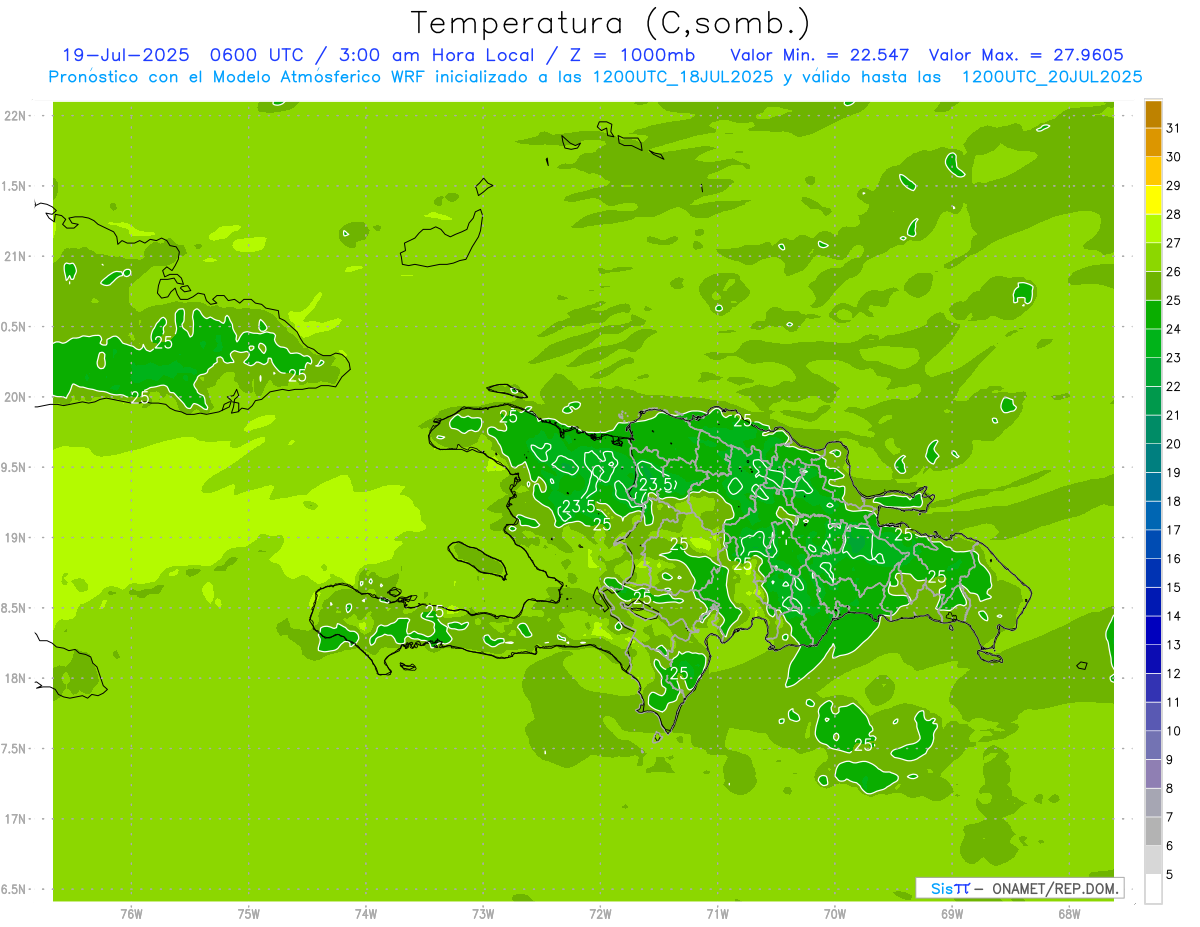
Task: Click the 22N latitude axis label
Action: point(14,115)
